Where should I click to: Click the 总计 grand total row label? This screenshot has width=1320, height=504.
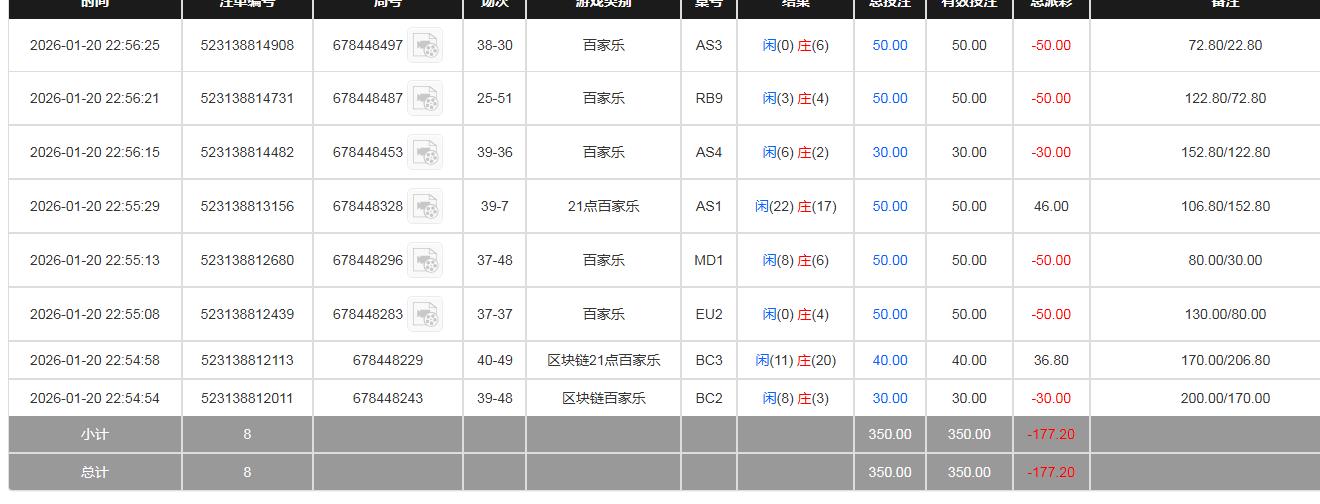click(95, 472)
